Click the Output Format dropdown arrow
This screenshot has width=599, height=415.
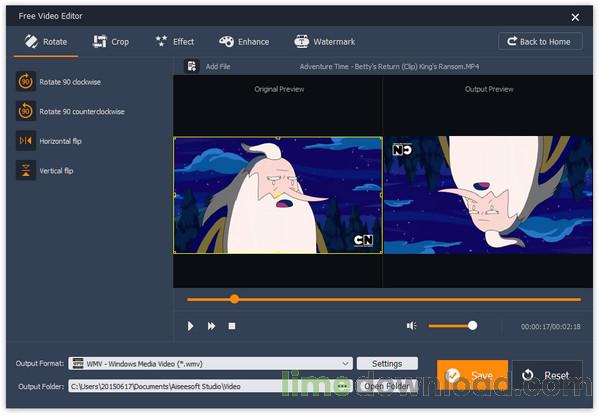(x=346, y=363)
